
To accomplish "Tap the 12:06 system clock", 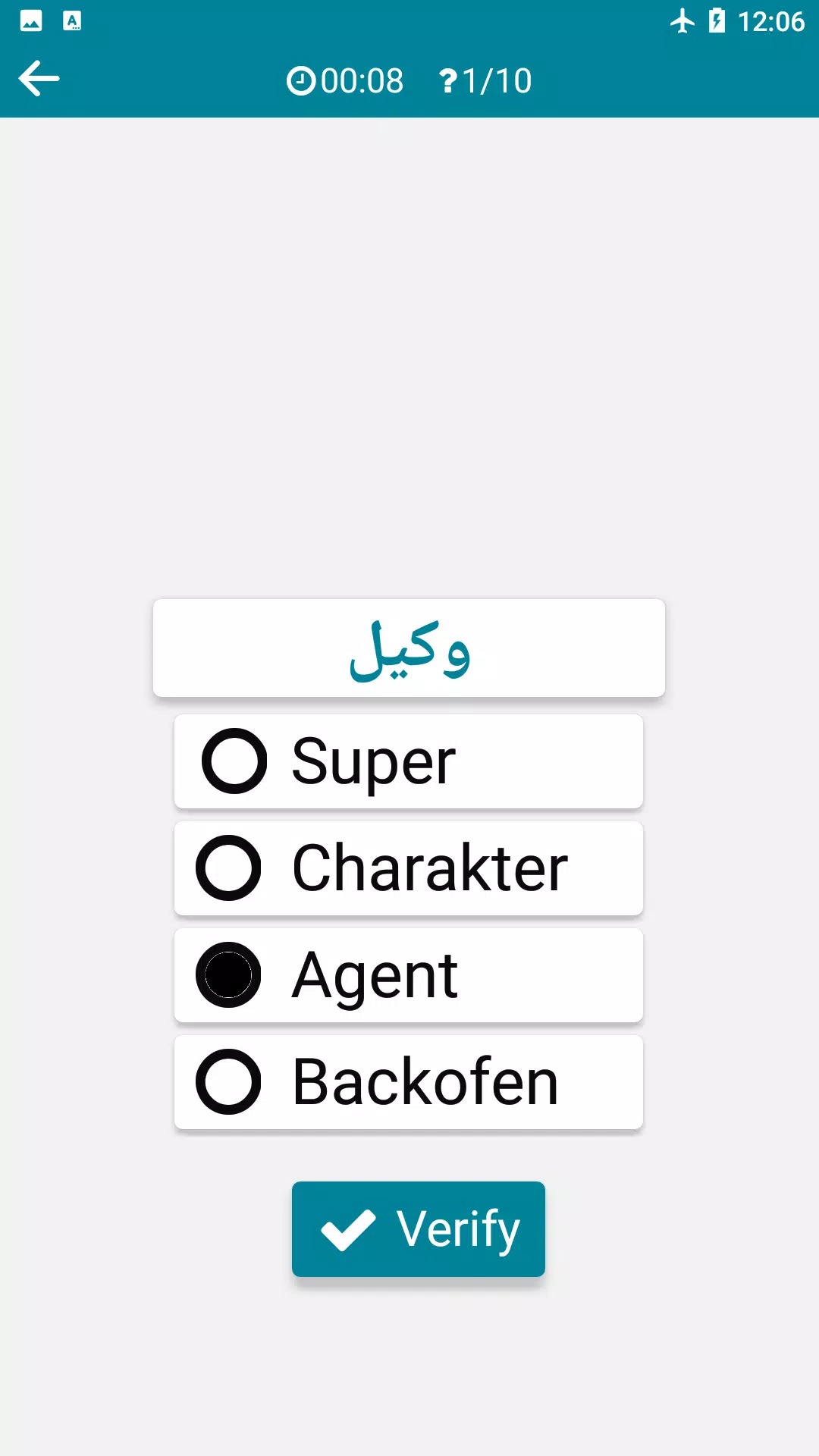I will pos(770,21).
